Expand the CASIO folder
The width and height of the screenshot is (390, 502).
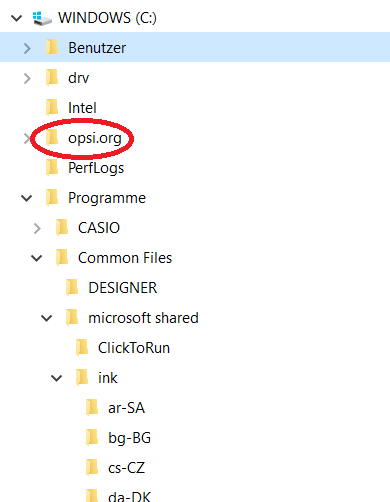click(x=37, y=228)
